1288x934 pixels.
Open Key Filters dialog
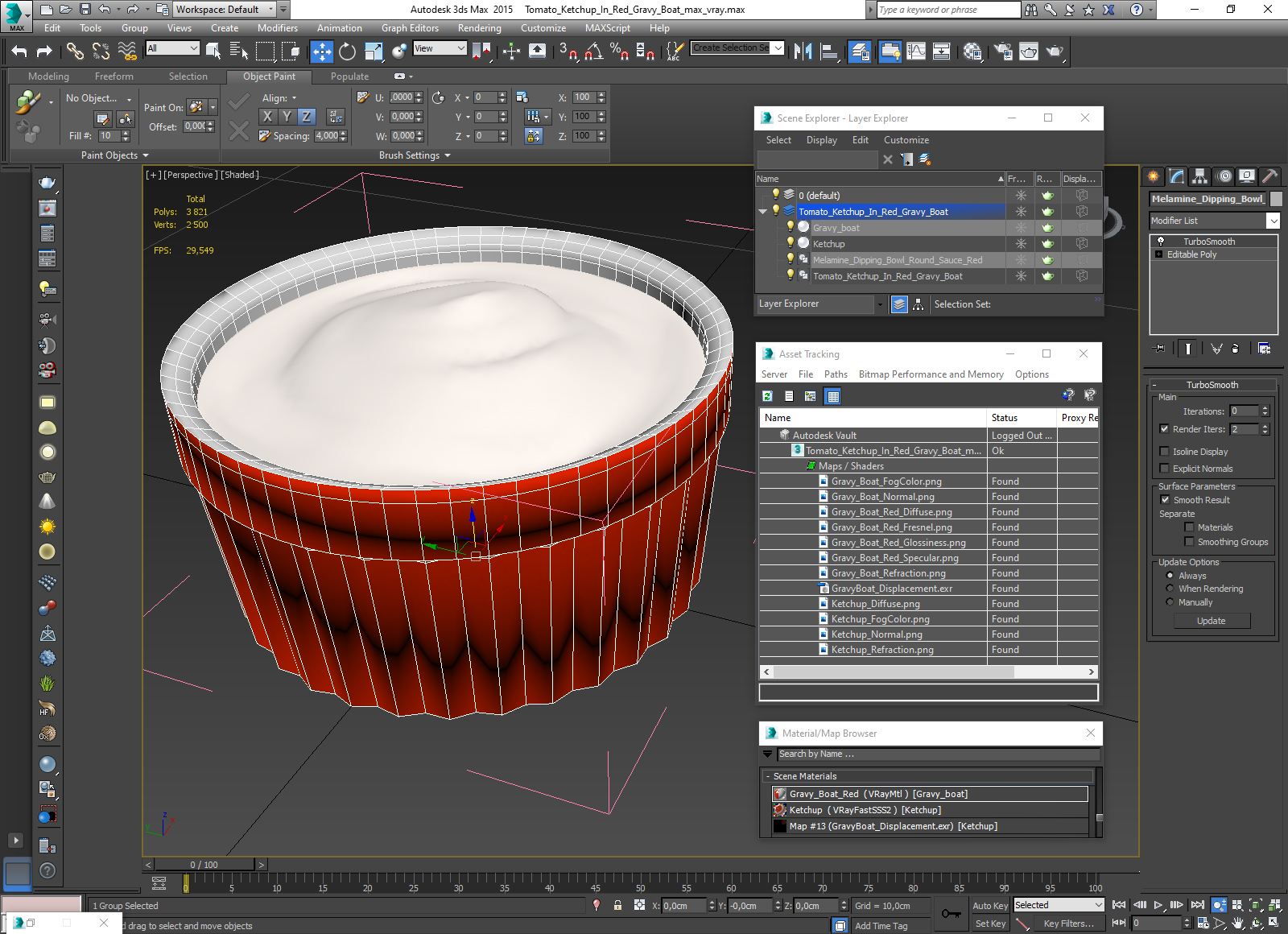click(1068, 924)
